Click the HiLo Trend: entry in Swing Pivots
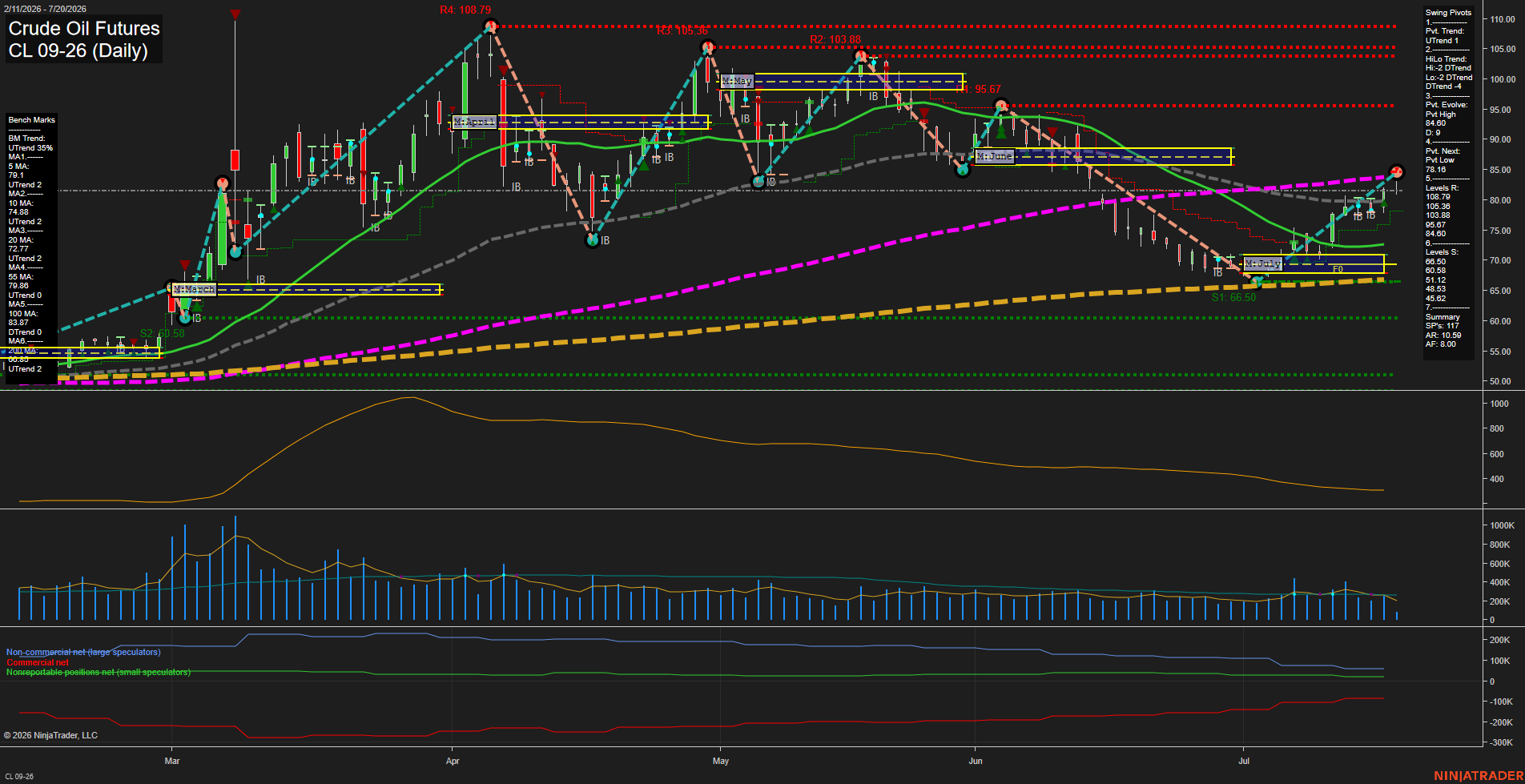Image resolution: width=1525 pixels, height=784 pixels. (x=1447, y=59)
